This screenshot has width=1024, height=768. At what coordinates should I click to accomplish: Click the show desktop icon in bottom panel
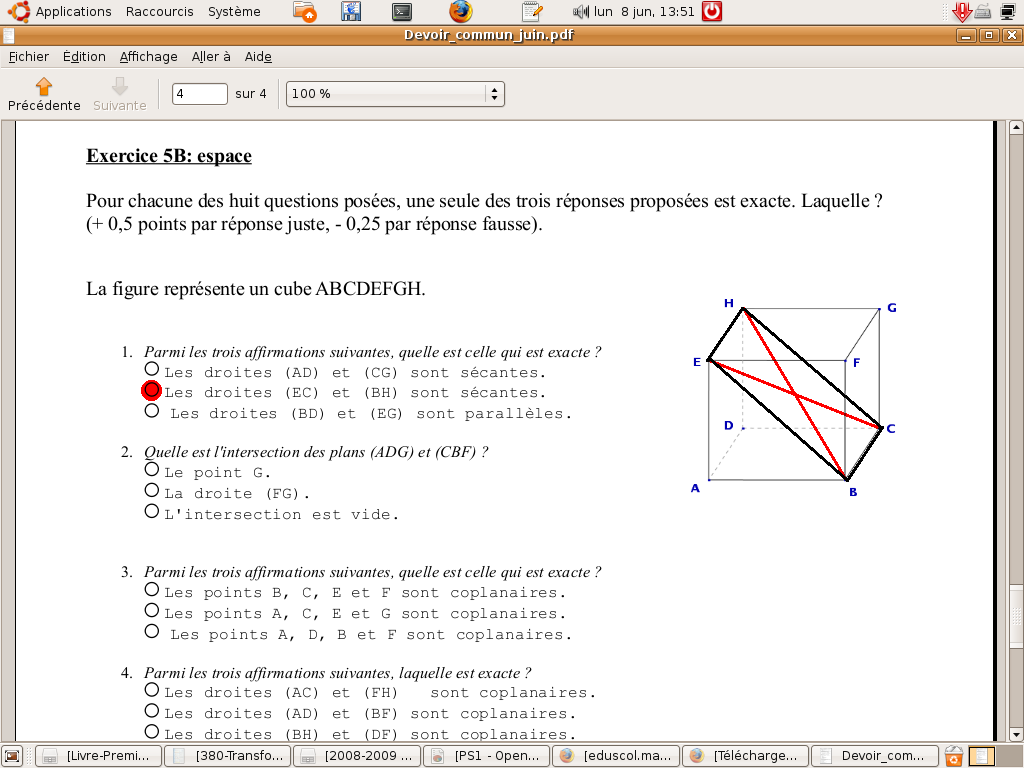click(12, 756)
